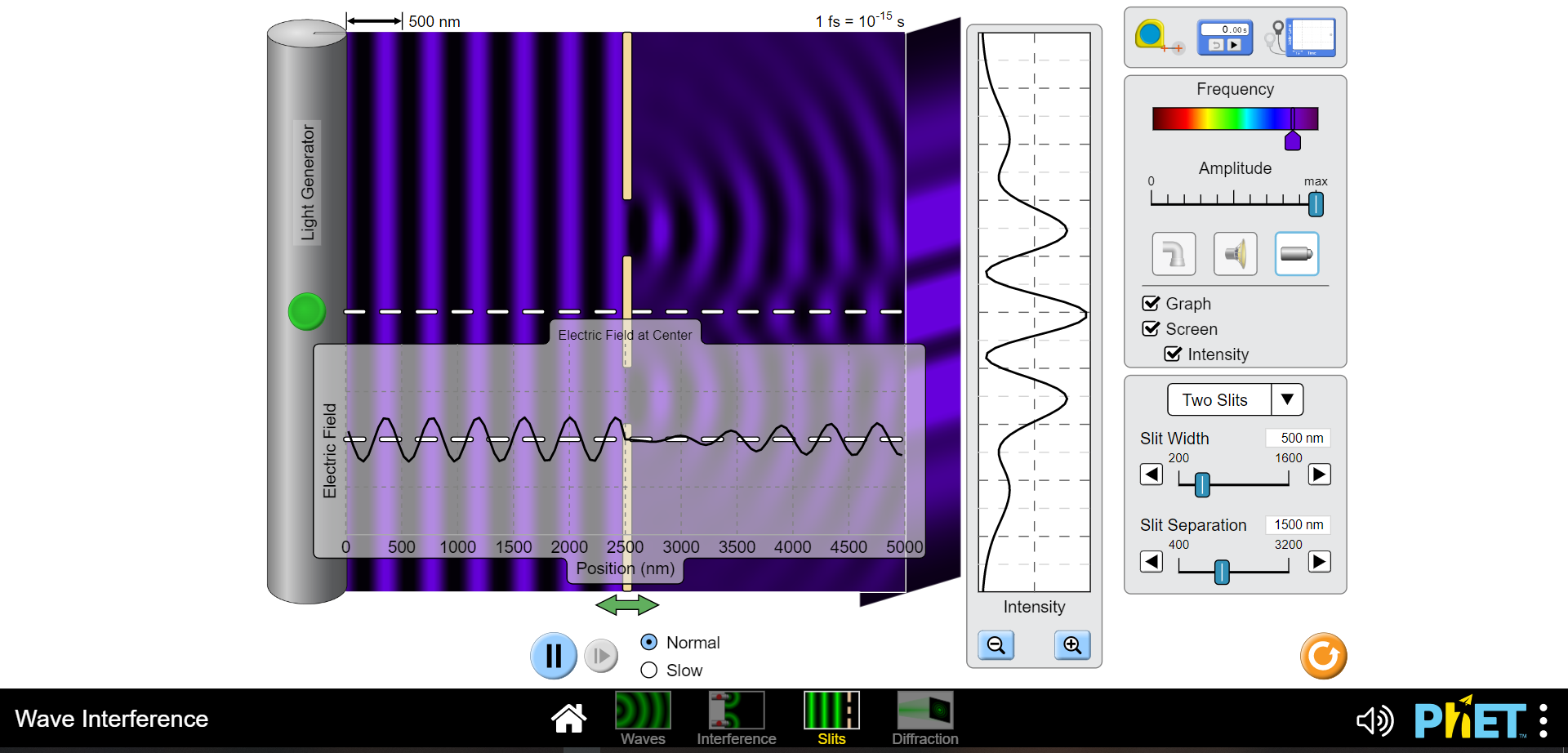The image size is (1568, 753).
Task: Enable the Graph checkbox
Action: (1151, 303)
